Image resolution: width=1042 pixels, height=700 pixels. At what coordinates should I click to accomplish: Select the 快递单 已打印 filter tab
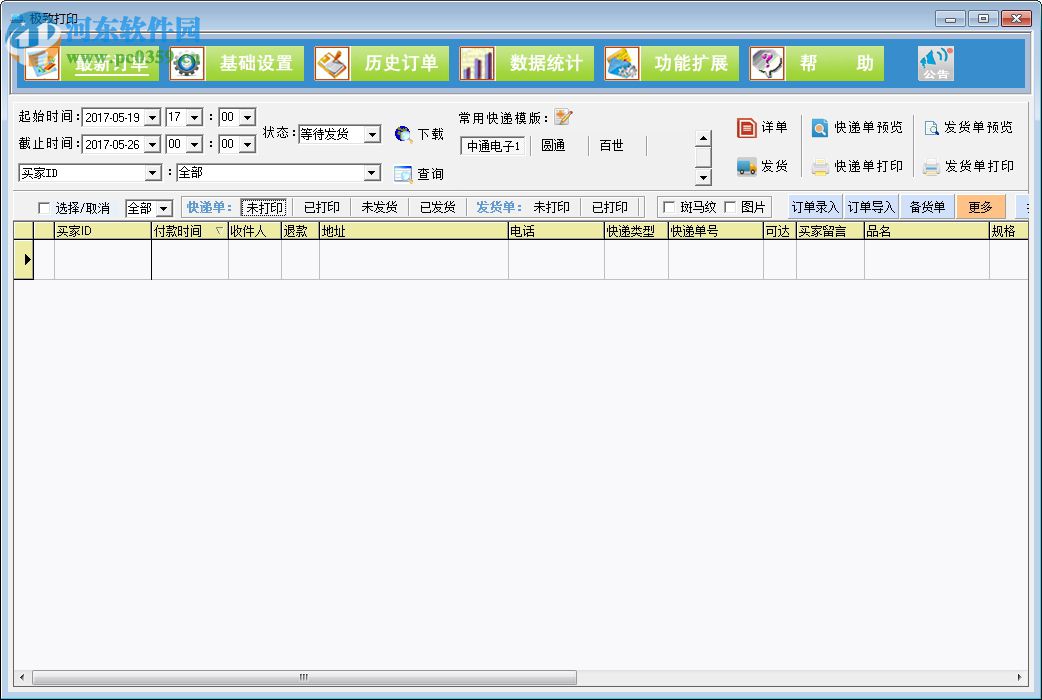[x=322, y=207]
